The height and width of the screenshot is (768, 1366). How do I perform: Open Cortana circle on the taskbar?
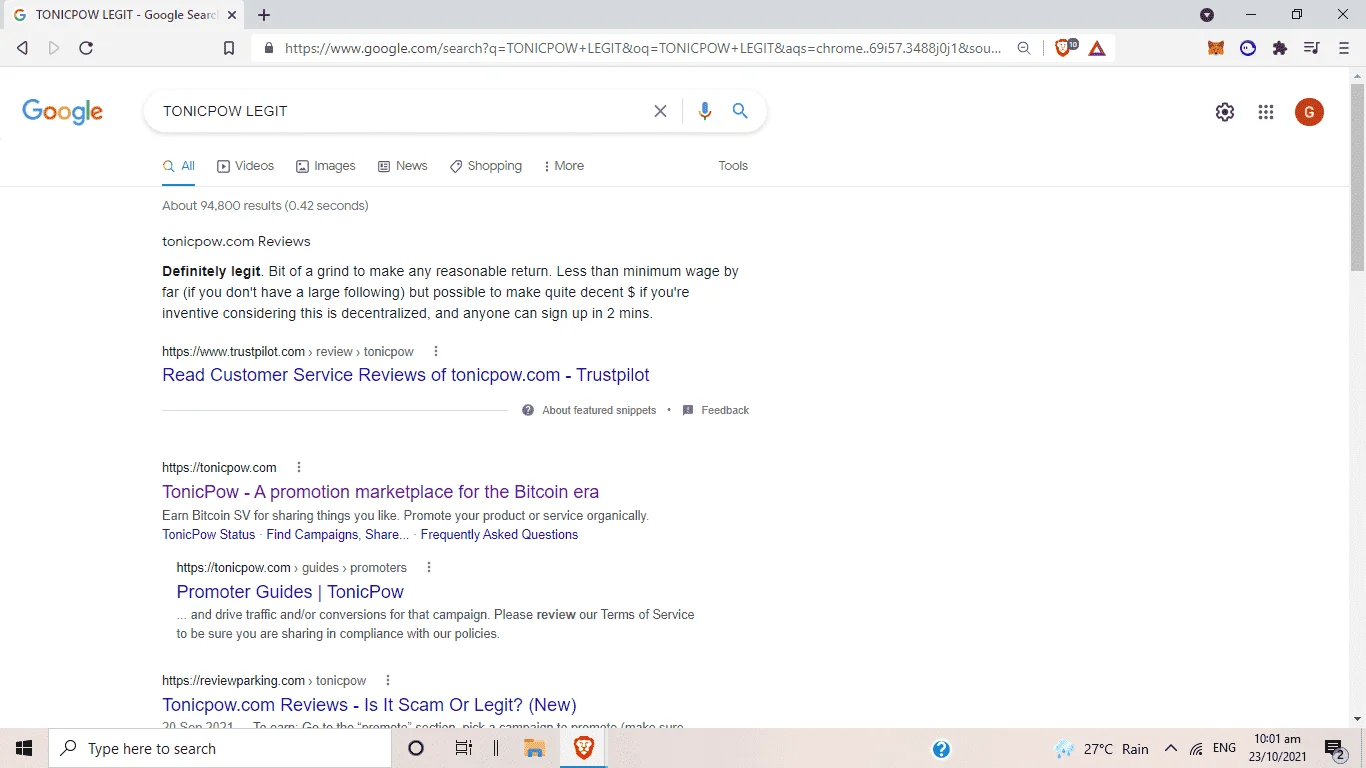[x=416, y=748]
